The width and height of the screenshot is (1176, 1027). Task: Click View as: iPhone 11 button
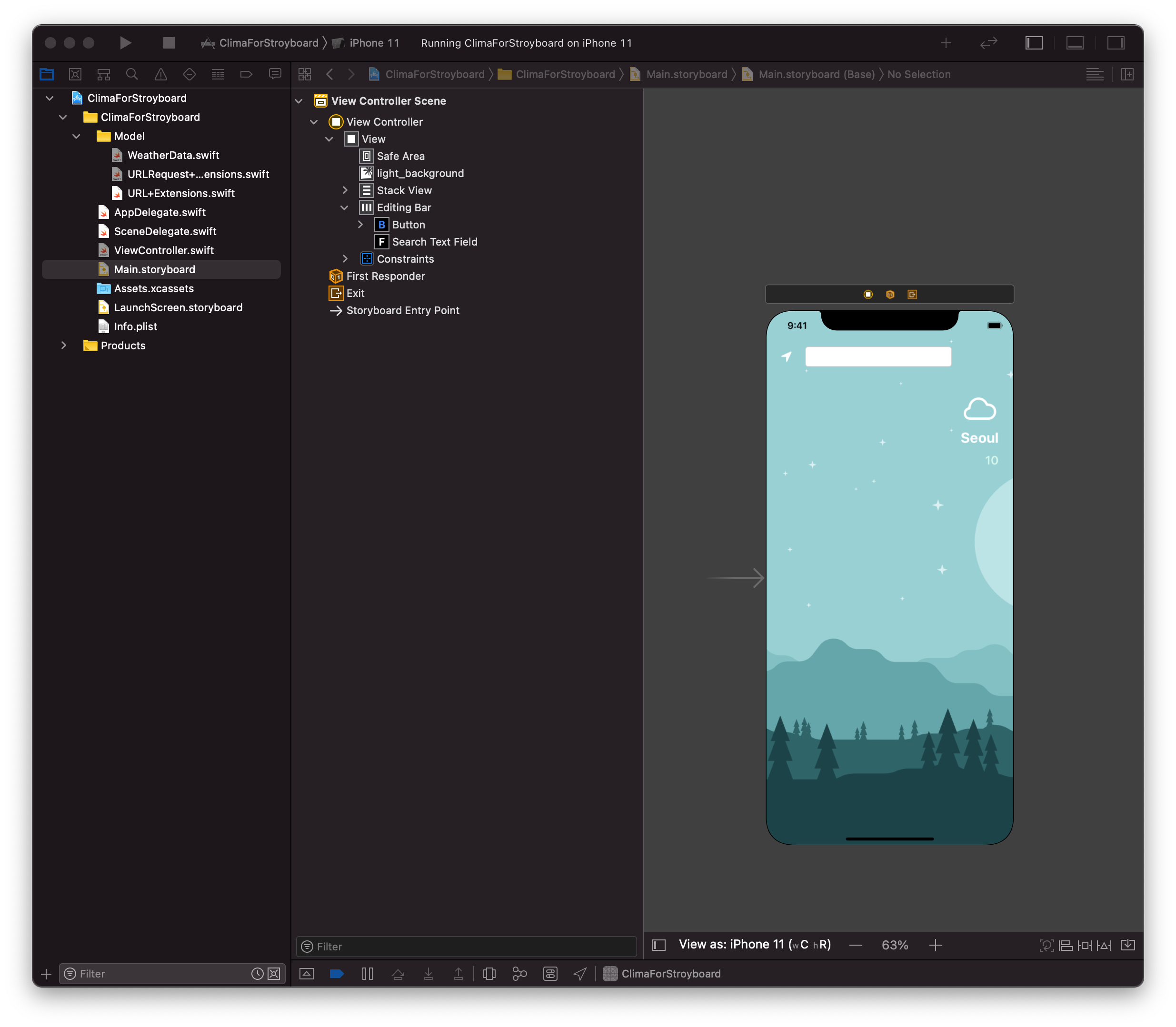(x=754, y=945)
